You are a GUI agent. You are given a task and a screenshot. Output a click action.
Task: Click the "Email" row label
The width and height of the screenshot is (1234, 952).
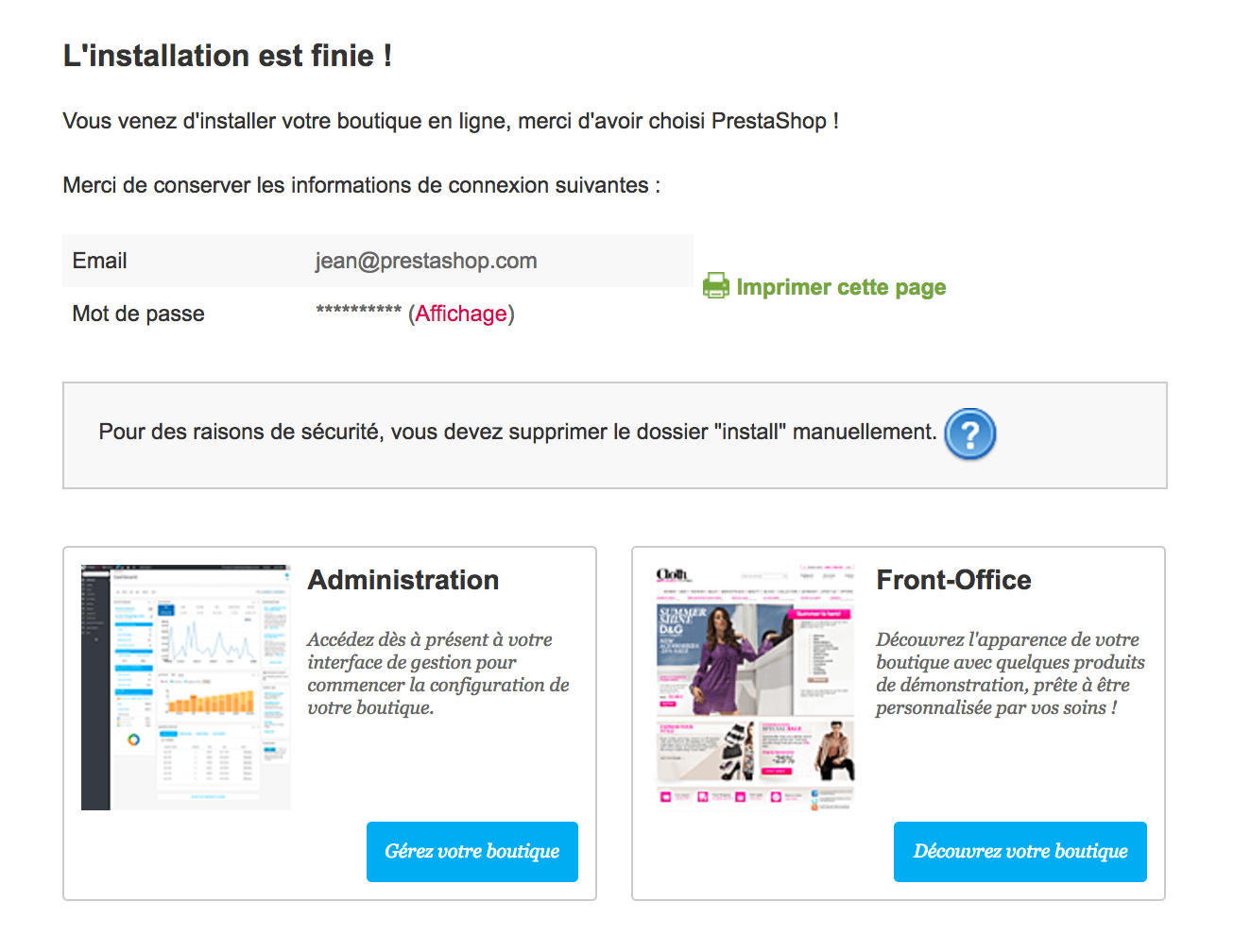tap(99, 261)
